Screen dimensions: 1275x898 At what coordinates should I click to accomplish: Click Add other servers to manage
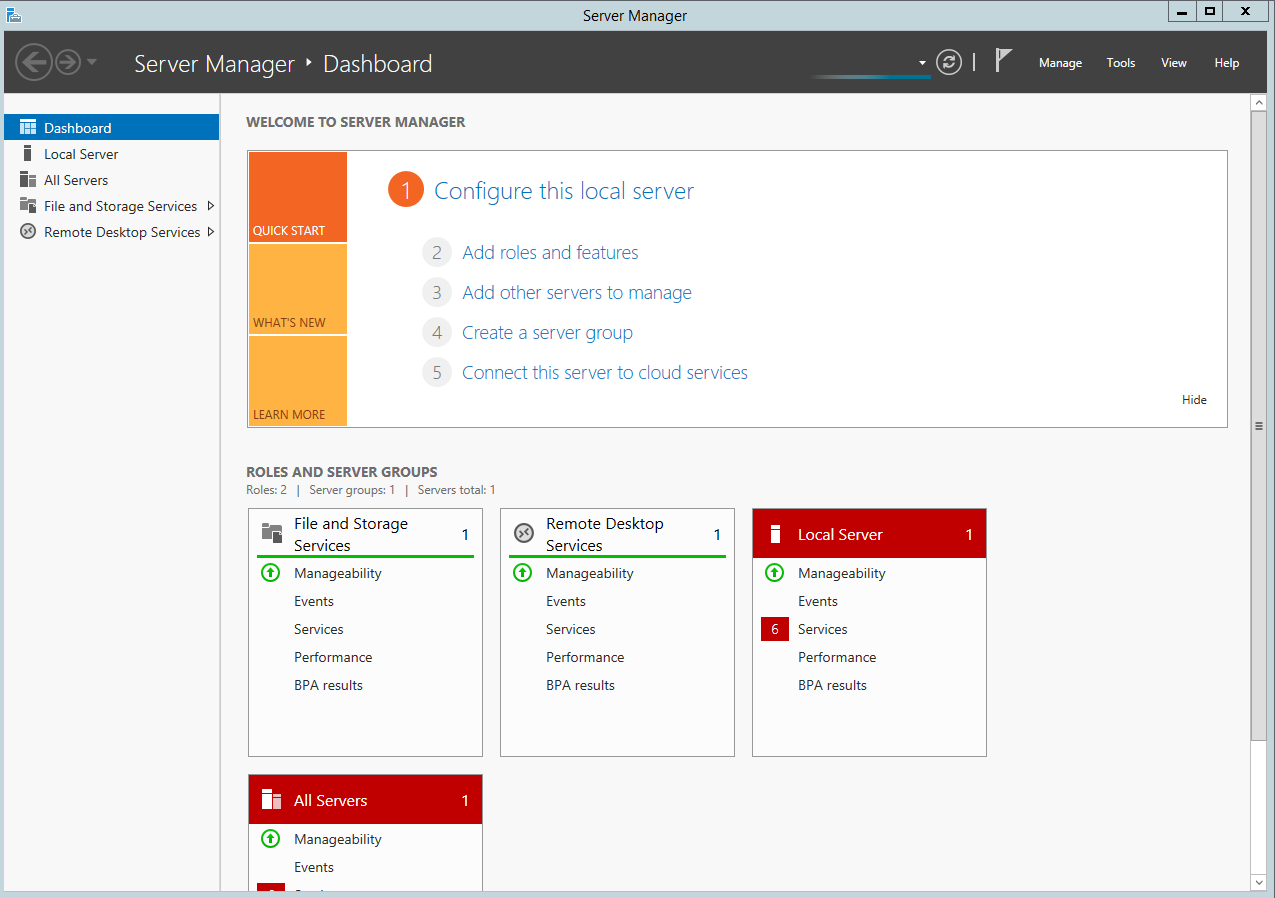[577, 293]
